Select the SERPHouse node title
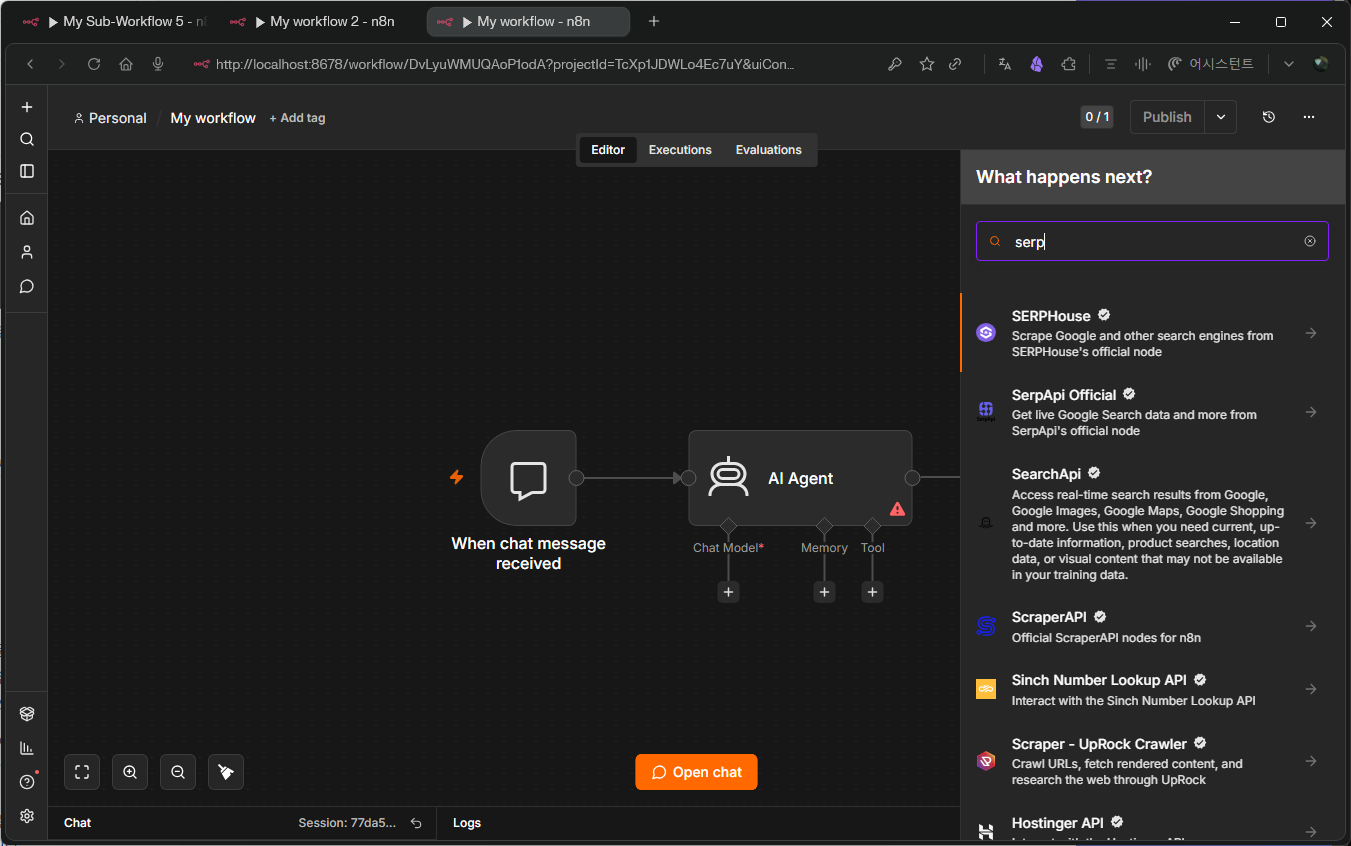The image size is (1351, 846). tap(1051, 316)
